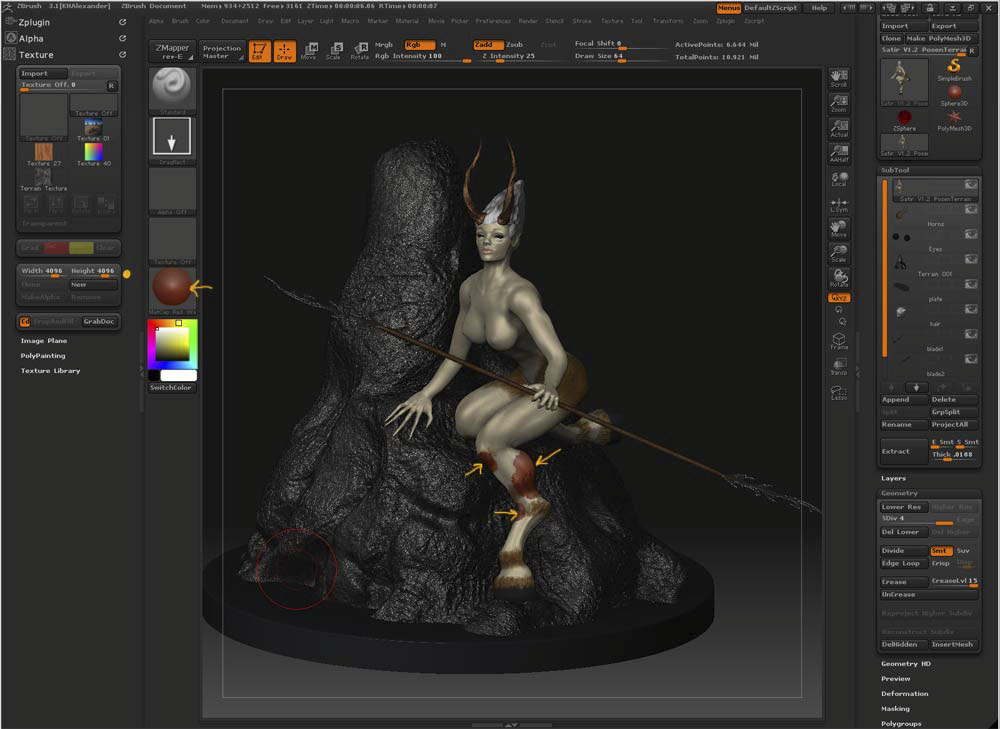
Task: Open the Zplugin palette in left tray
Action: pos(36,21)
